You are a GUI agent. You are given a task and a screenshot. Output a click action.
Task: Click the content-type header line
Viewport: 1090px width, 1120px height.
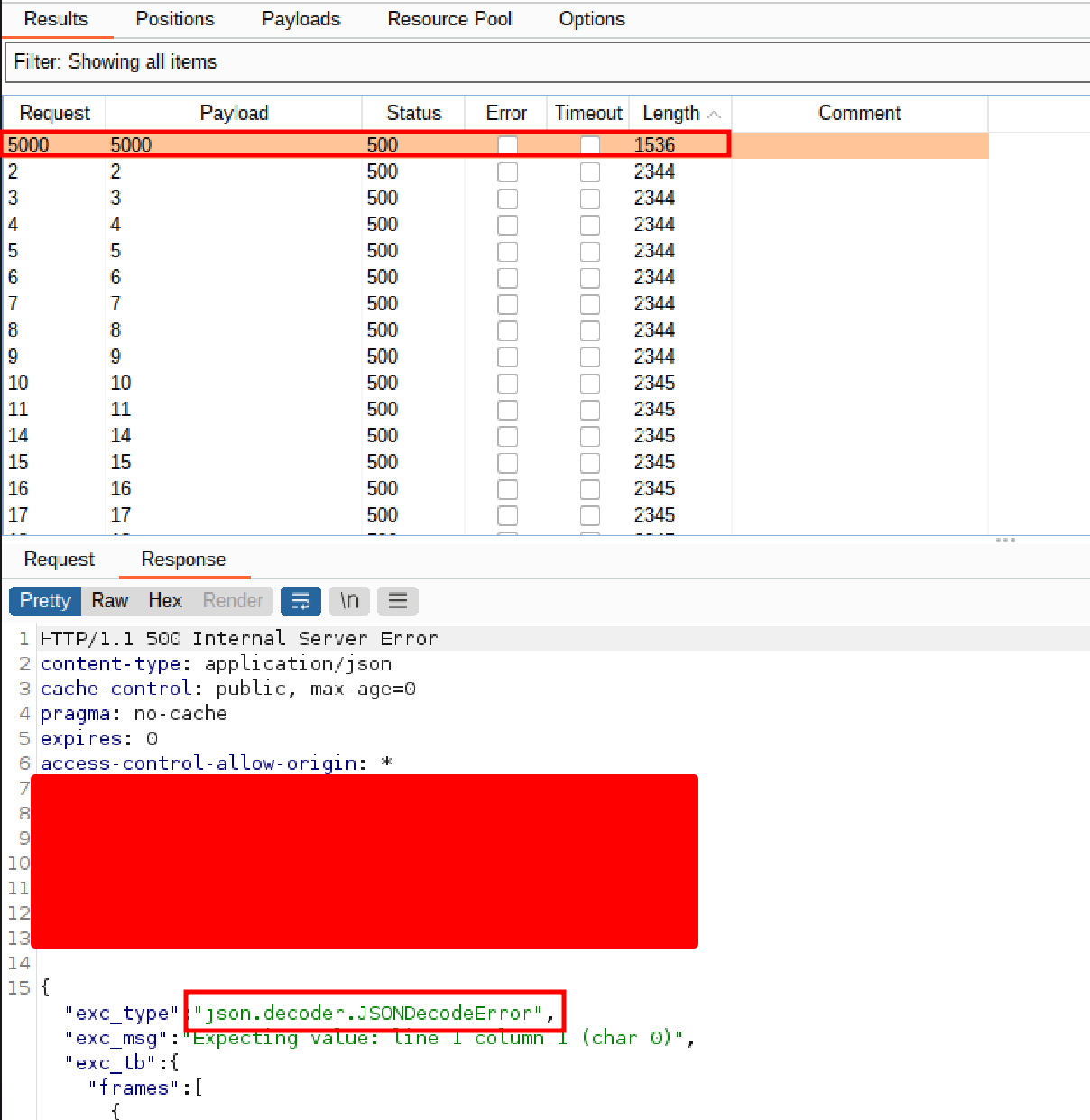(216, 664)
